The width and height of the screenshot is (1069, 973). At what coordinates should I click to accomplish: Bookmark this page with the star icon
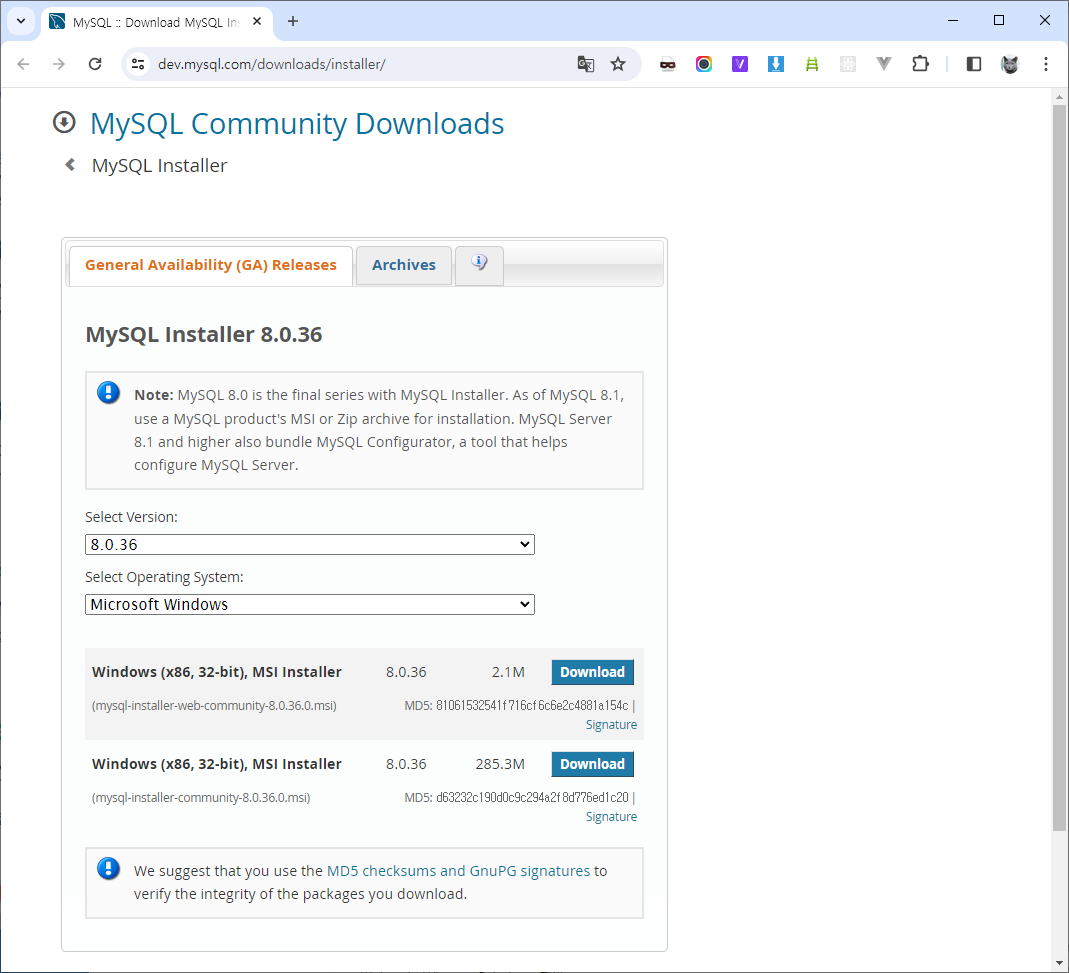pos(618,64)
